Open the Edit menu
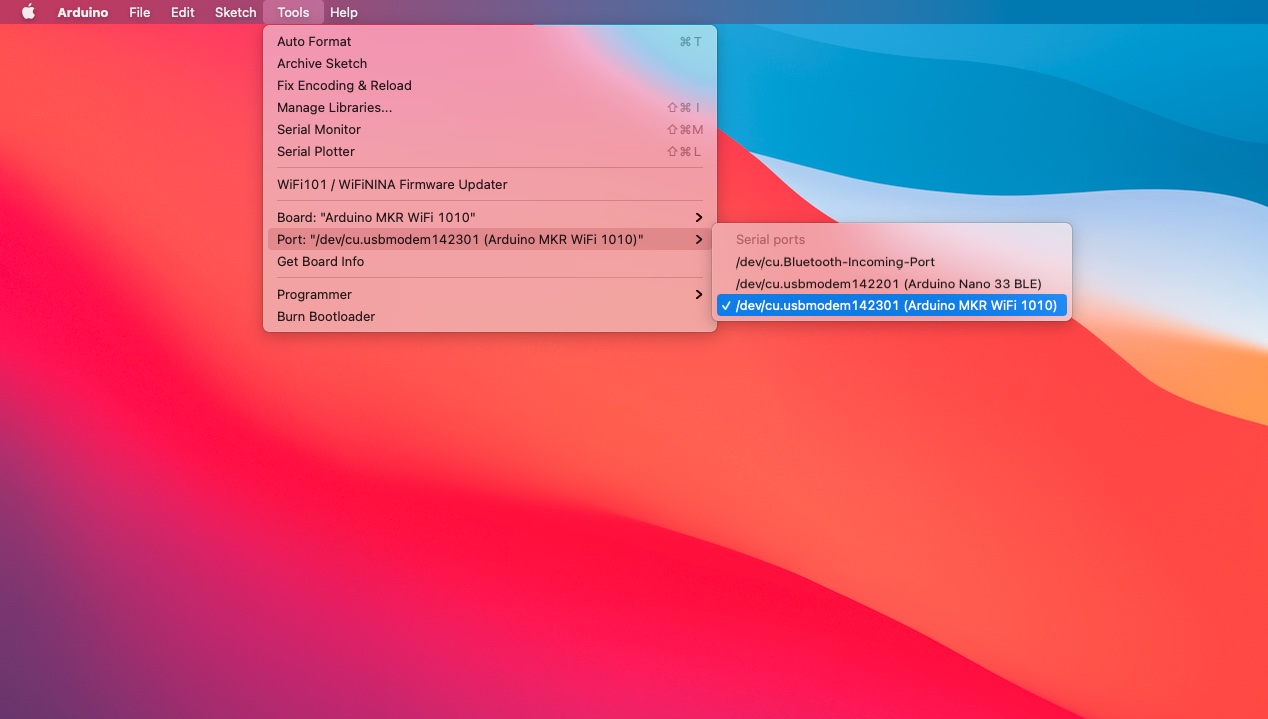1268x719 pixels. click(x=182, y=12)
